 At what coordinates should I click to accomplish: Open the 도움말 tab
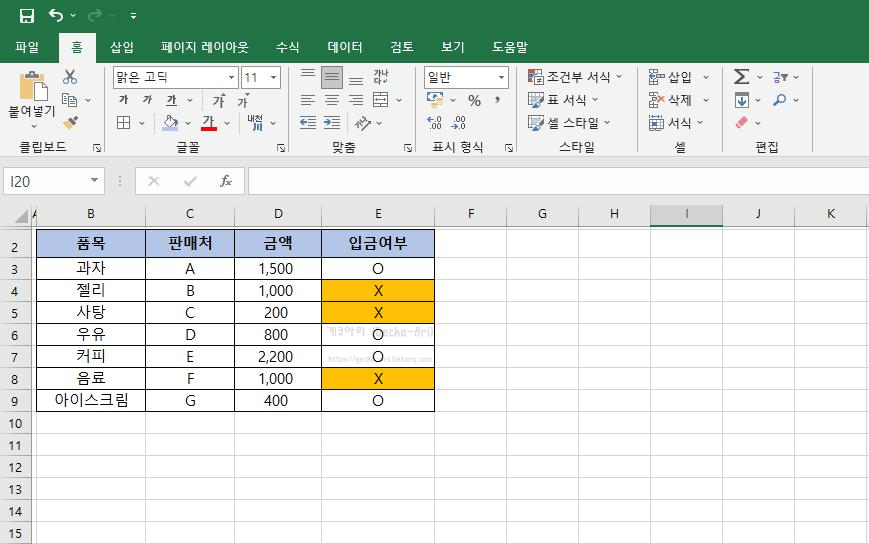click(510, 48)
